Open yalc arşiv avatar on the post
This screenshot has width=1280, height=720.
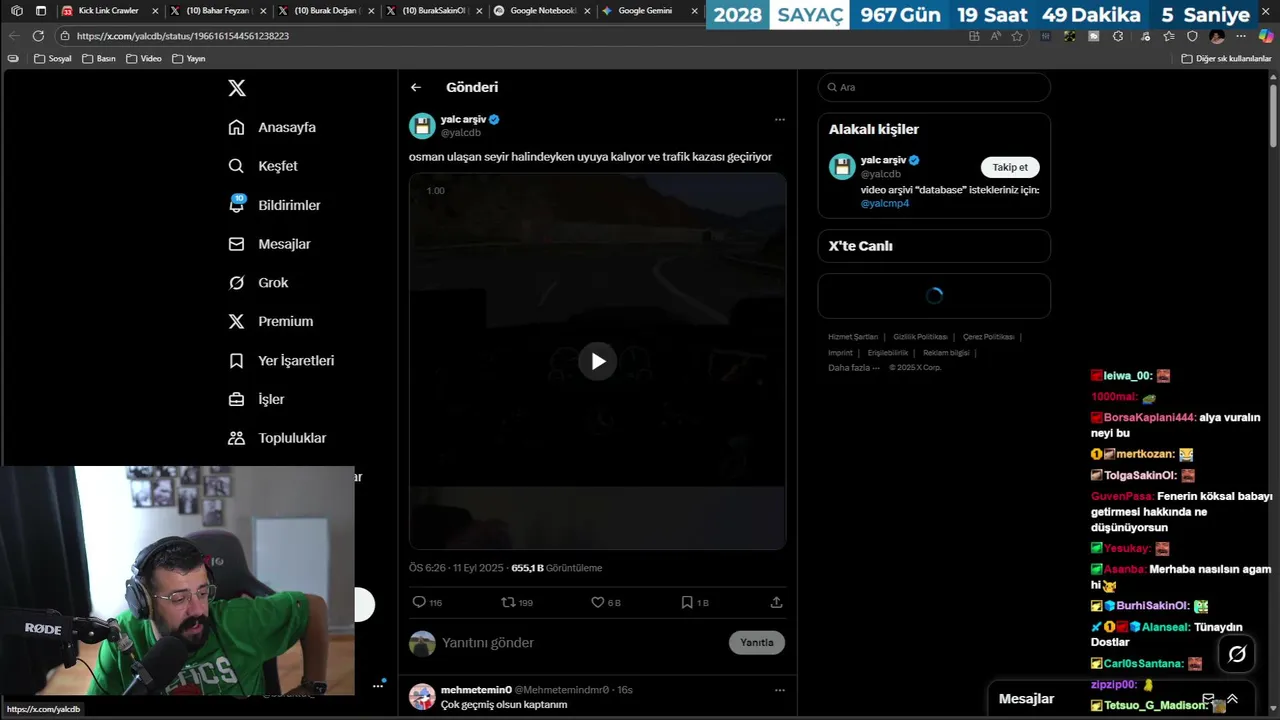click(422, 126)
